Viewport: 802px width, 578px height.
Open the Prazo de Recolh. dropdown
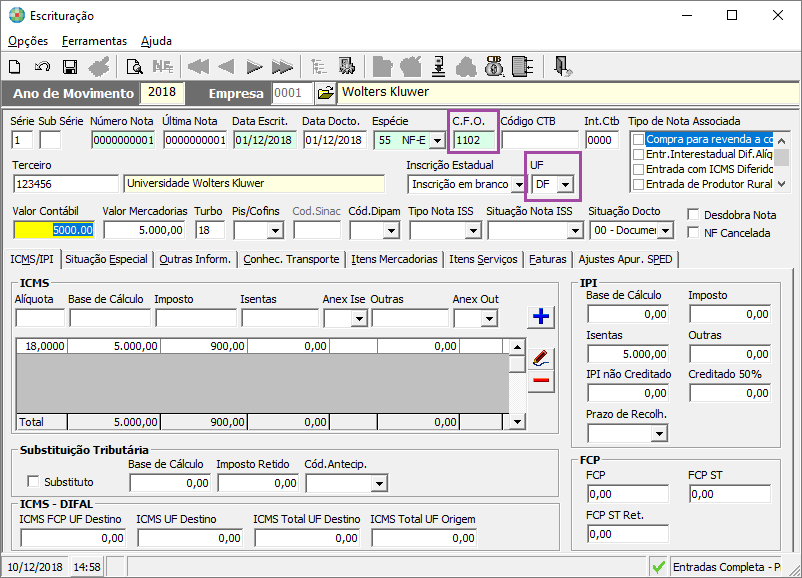click(x=659, y=434)
